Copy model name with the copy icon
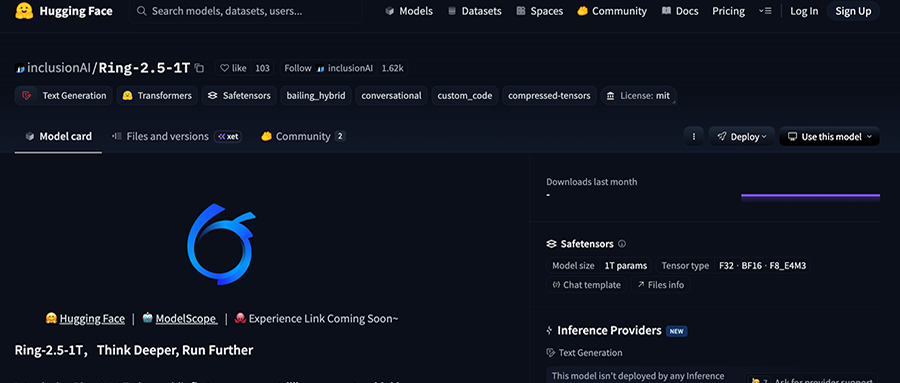The width and height of the screenshot is (900, 383). [199, 68]
